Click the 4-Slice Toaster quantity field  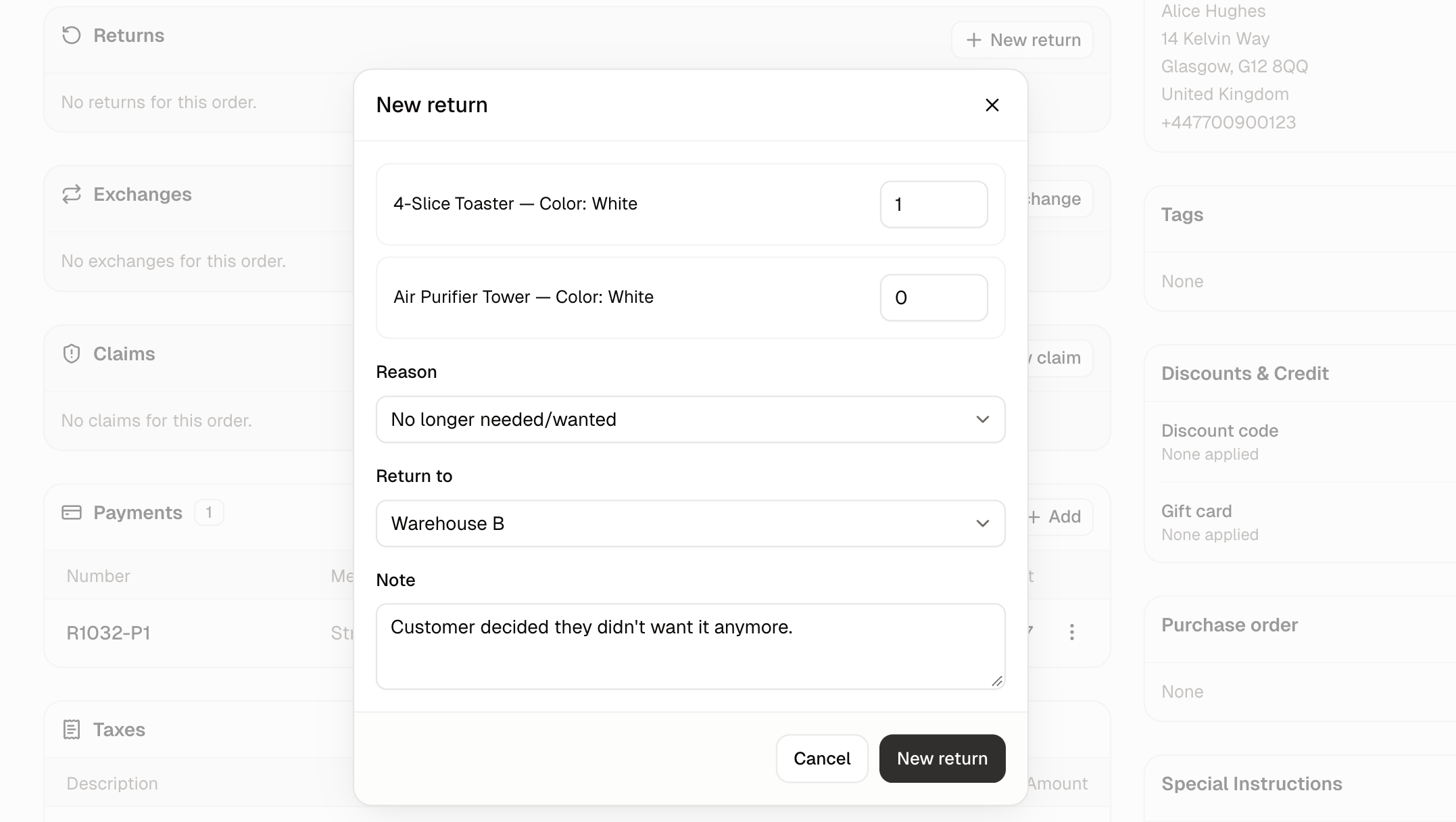click(933, 204)
